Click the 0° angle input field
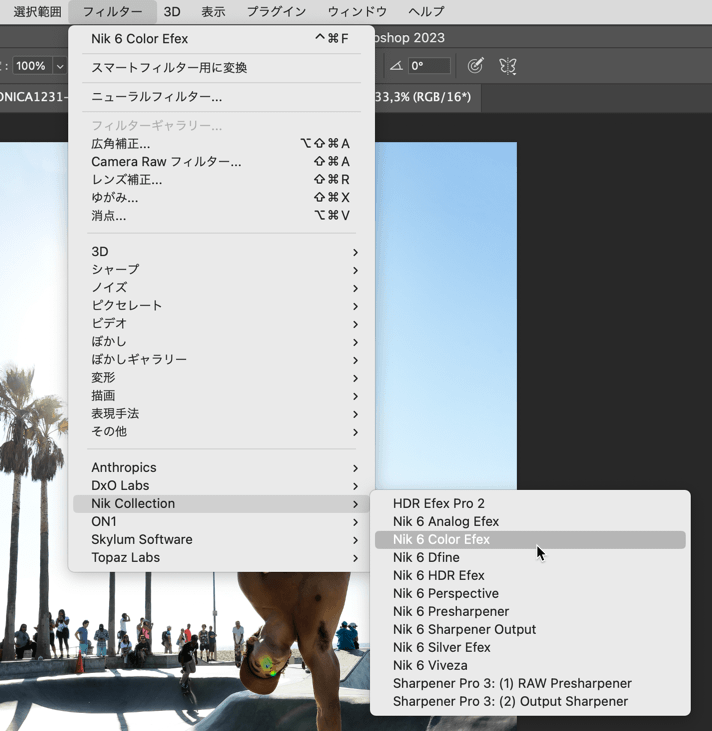Viewport: 712px width, 731px height. pyautogui.click(x=429, y=66)
